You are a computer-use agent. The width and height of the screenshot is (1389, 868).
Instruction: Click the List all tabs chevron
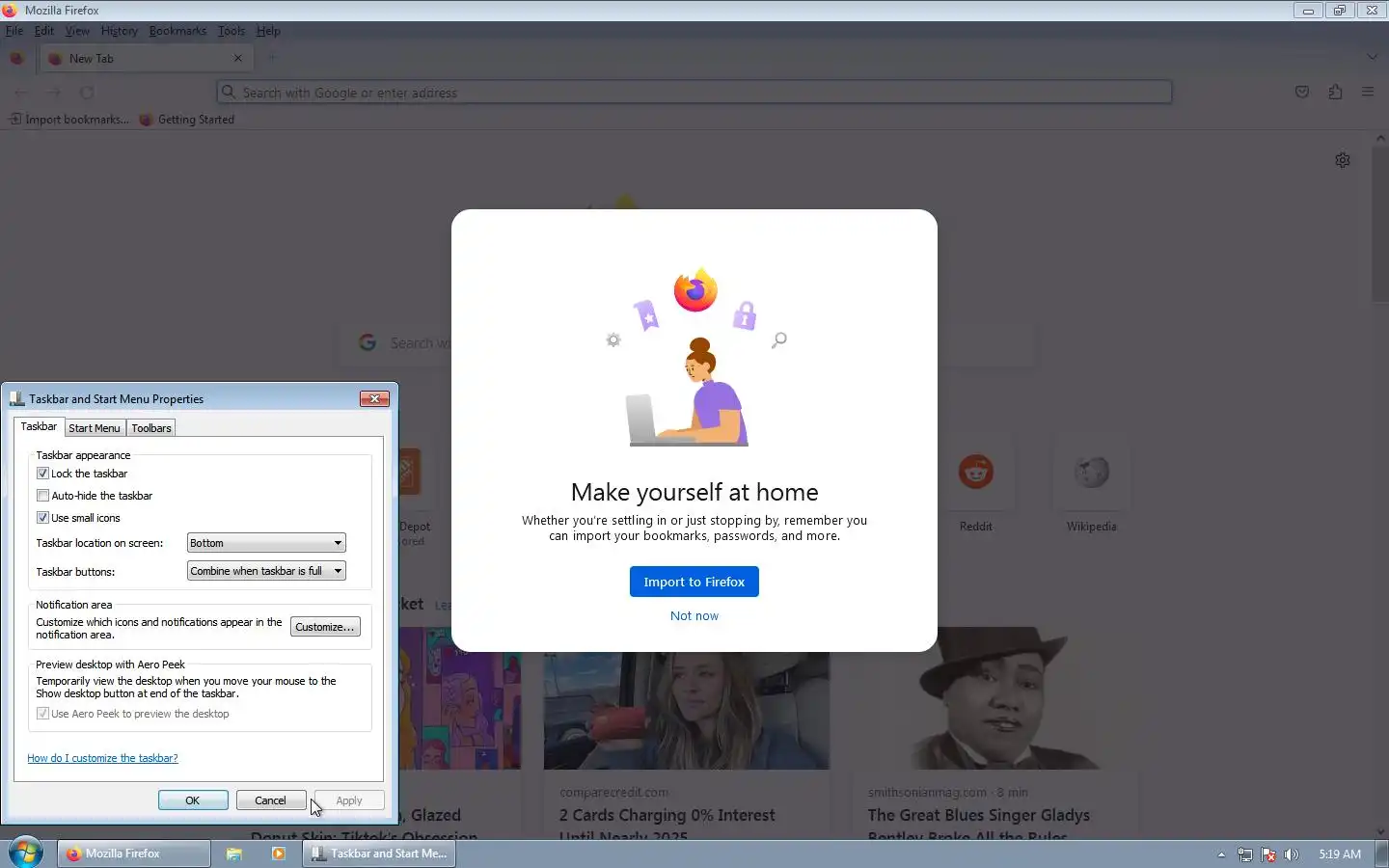point(1373,58)
